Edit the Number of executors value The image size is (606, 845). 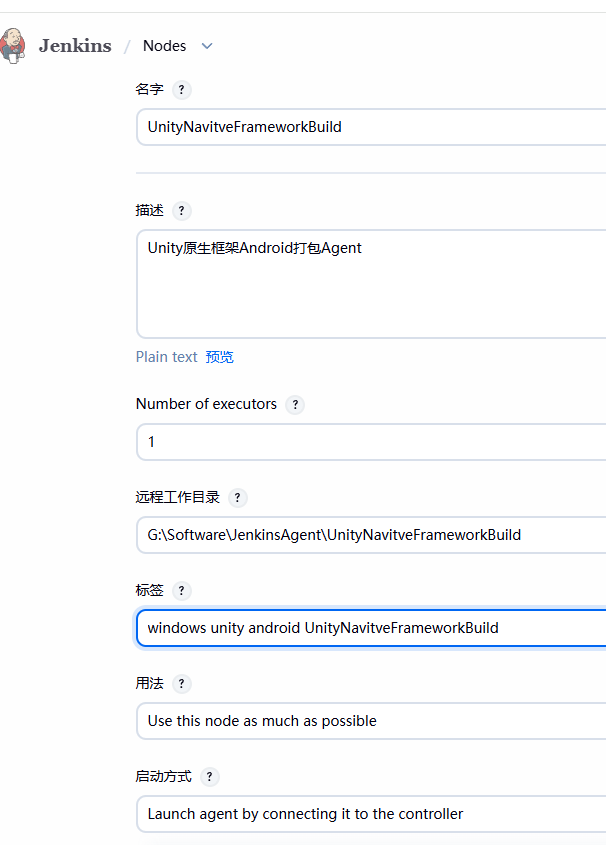(371, 442)
